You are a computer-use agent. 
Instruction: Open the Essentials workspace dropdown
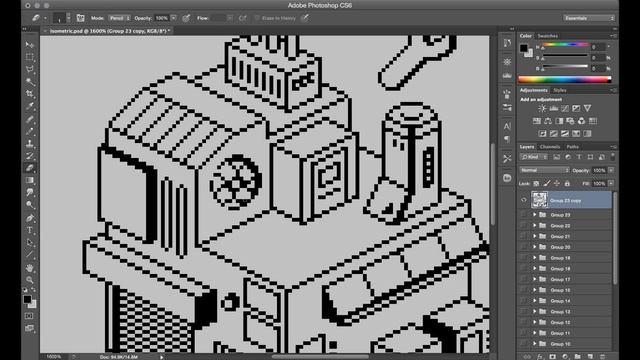click(589, 18)
